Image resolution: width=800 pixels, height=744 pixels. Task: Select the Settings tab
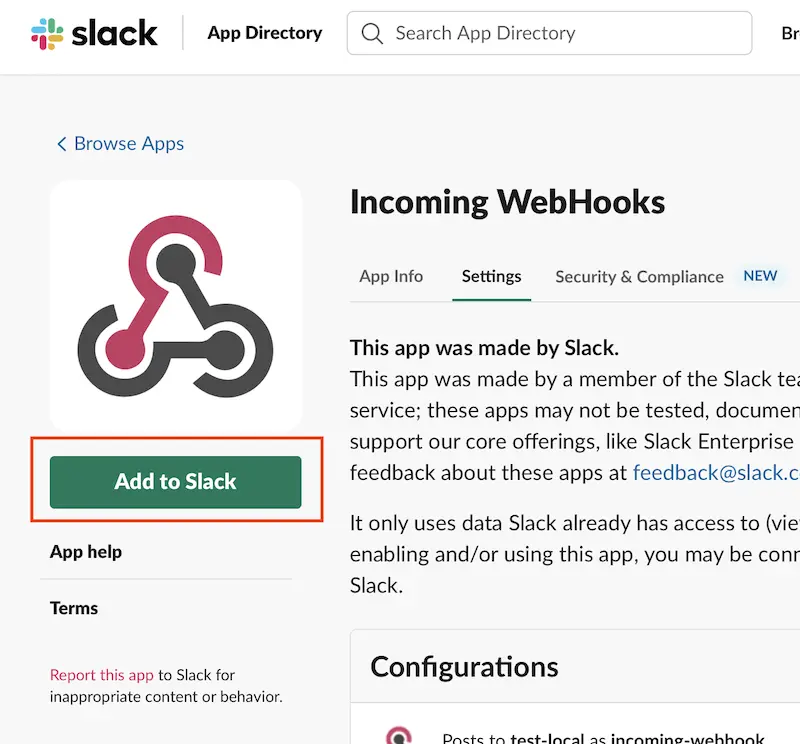pyautogui.click(x=491, y=277)
